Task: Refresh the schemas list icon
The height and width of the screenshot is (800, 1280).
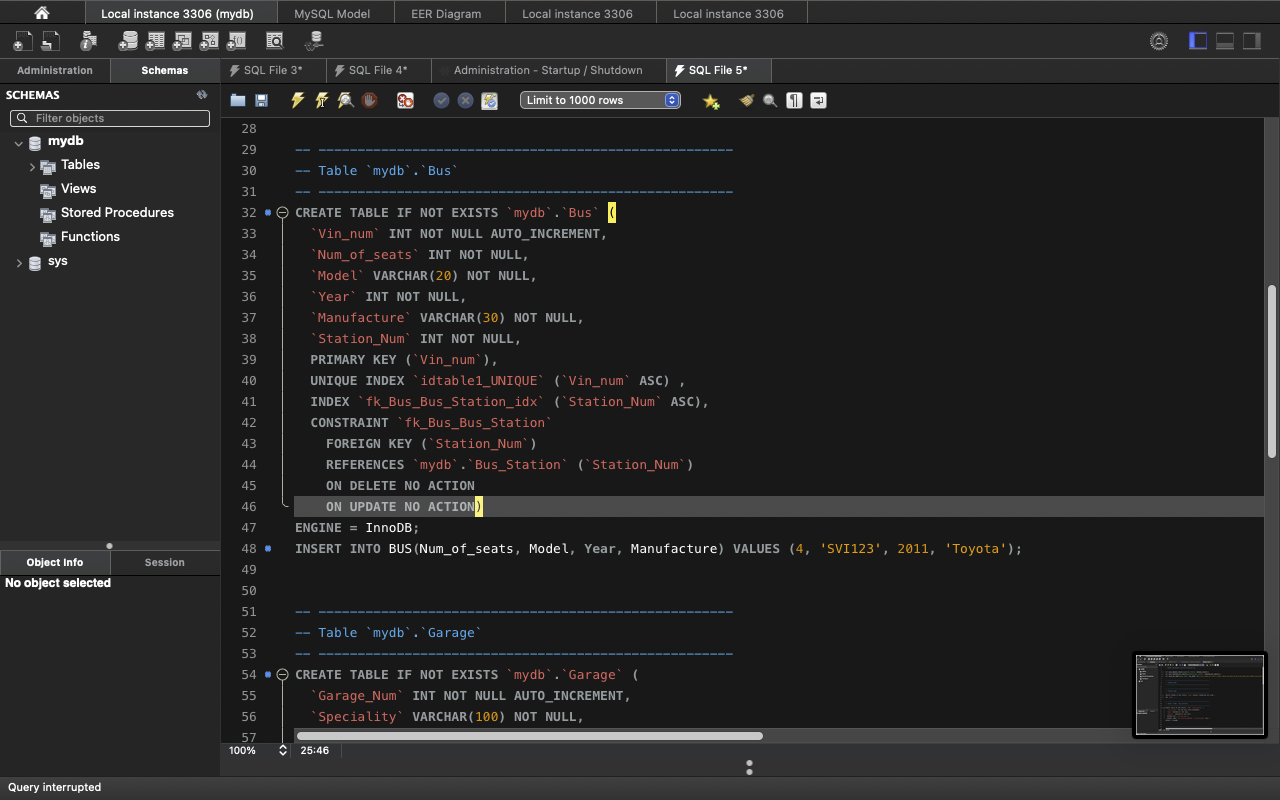Action: pyautogui.click(x=202, y=95)
